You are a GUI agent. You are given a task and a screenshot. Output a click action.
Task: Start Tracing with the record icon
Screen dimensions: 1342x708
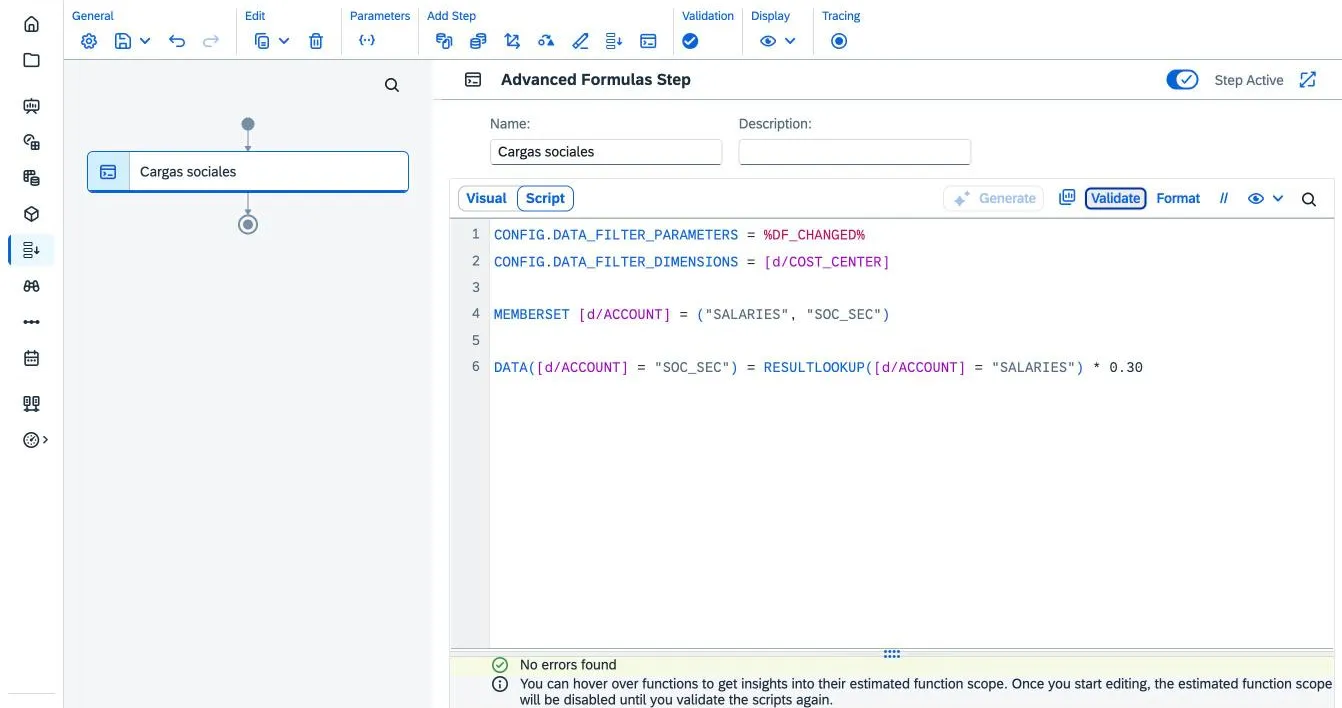point(839,41)
